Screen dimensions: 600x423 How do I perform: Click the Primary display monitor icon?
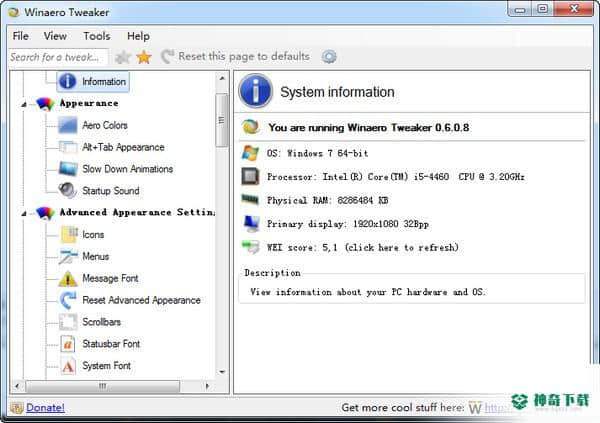251,224
